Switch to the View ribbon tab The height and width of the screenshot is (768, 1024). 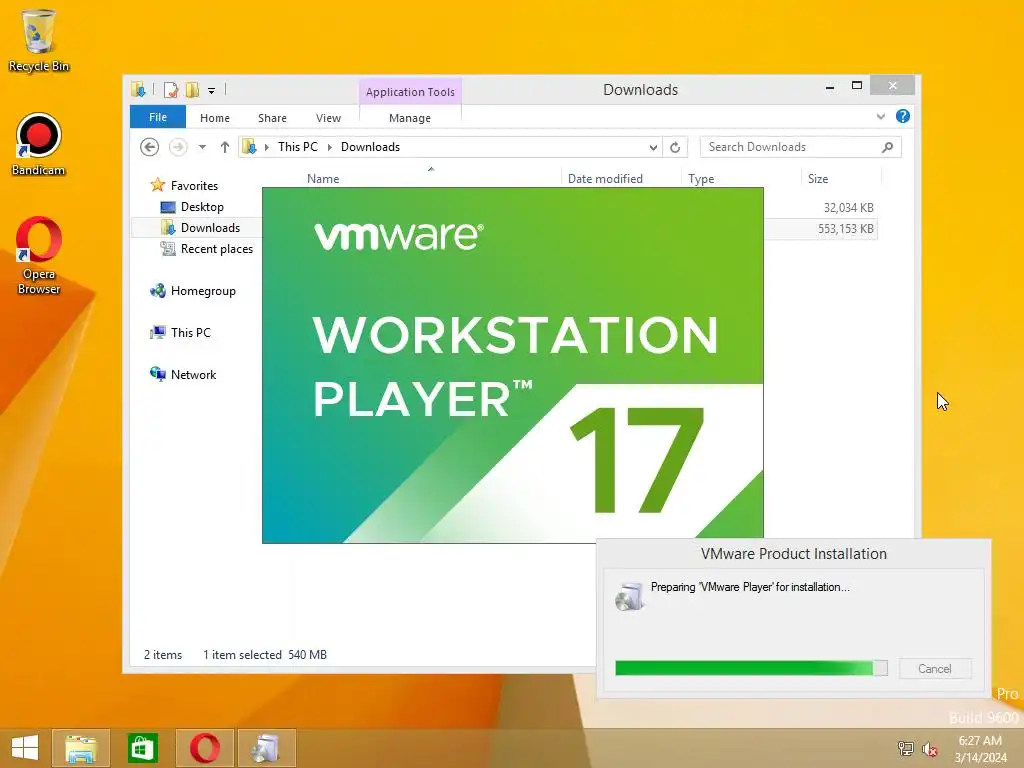coord(328,118)
